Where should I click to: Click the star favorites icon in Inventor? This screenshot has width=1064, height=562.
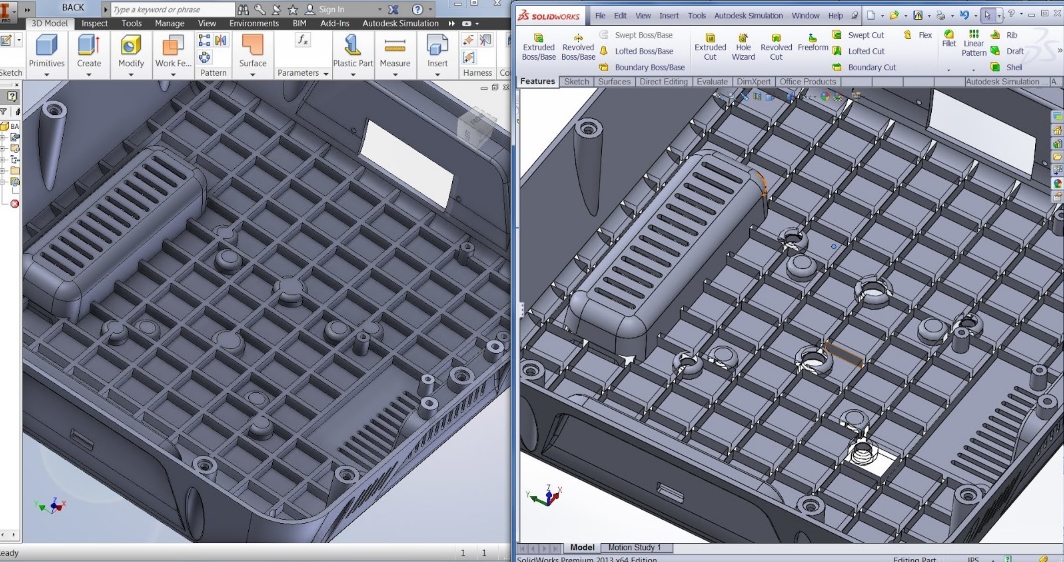292,10
